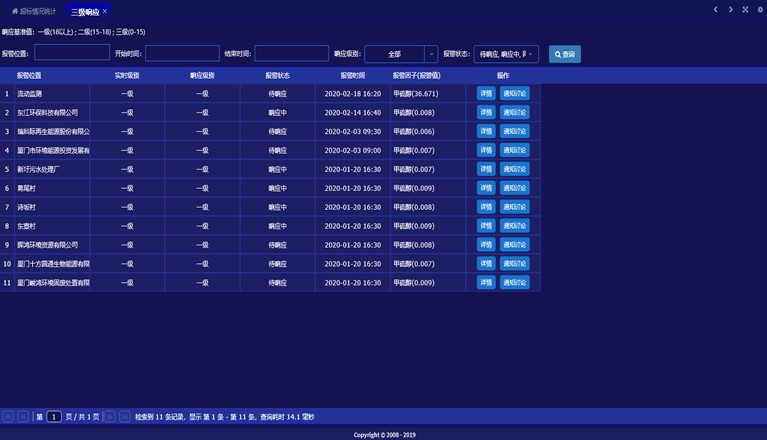This screenshot has width=767, height=440.
Task: Open settings via the top-right gear icon
Action: [760, 10]
